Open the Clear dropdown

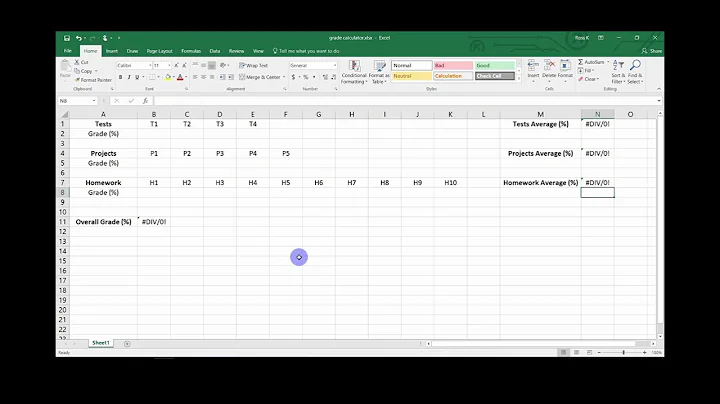(588, 79)
